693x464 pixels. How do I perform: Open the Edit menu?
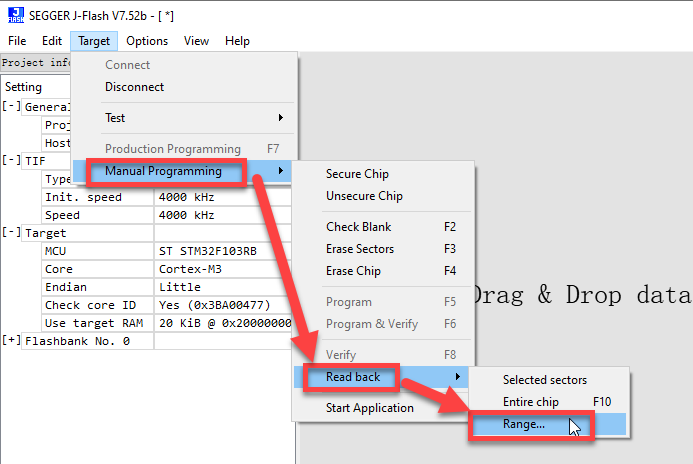click(x=52, y=41)
